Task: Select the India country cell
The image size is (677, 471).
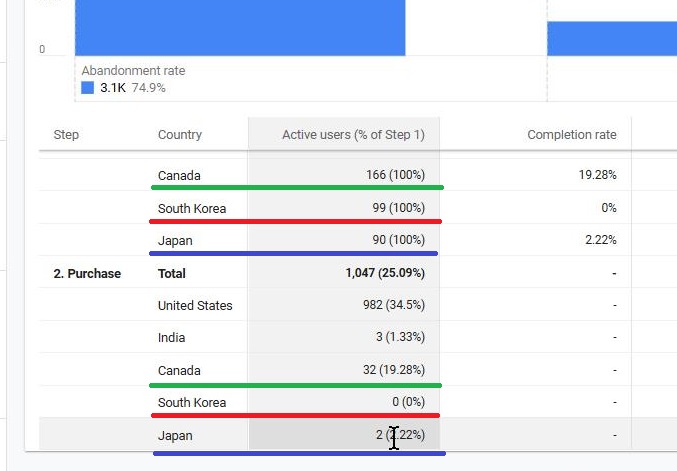Action: [x=171, y=338]
